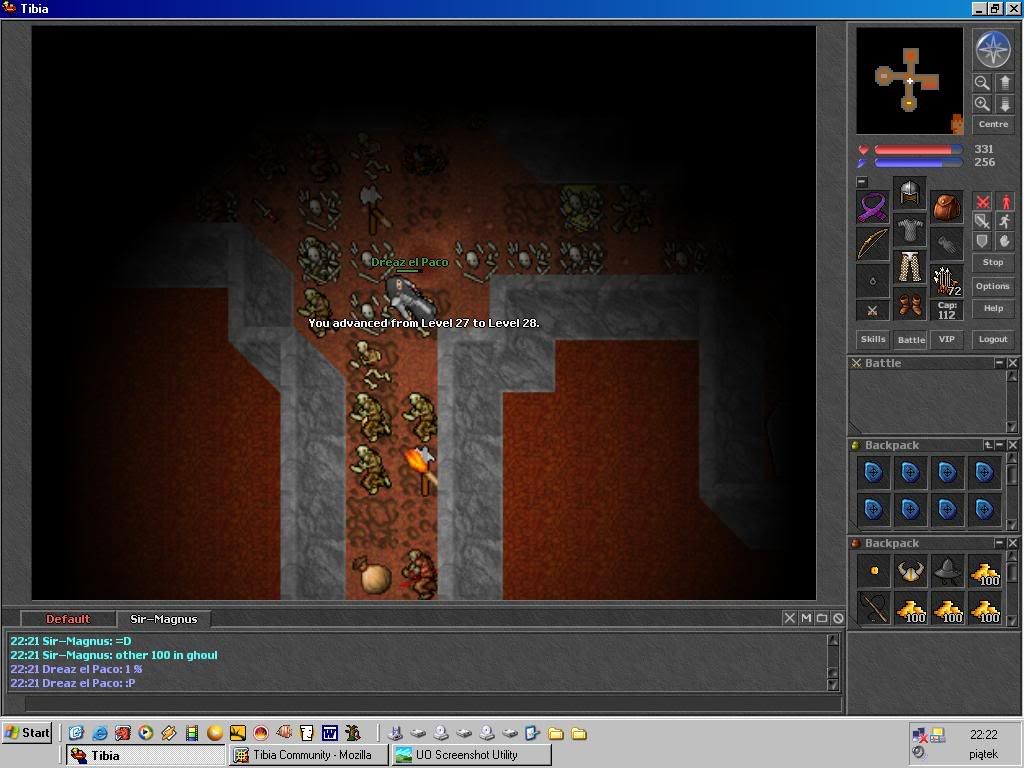
Task: Open the Help button
Action: (993, 308)
